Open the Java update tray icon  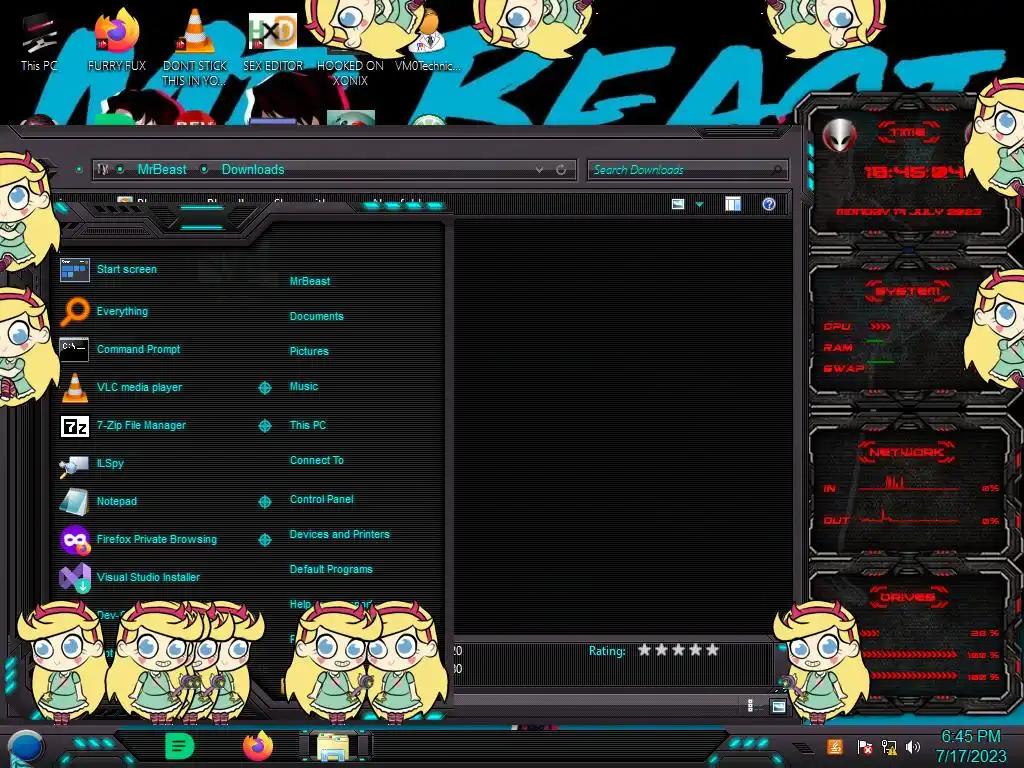[835, 746]
